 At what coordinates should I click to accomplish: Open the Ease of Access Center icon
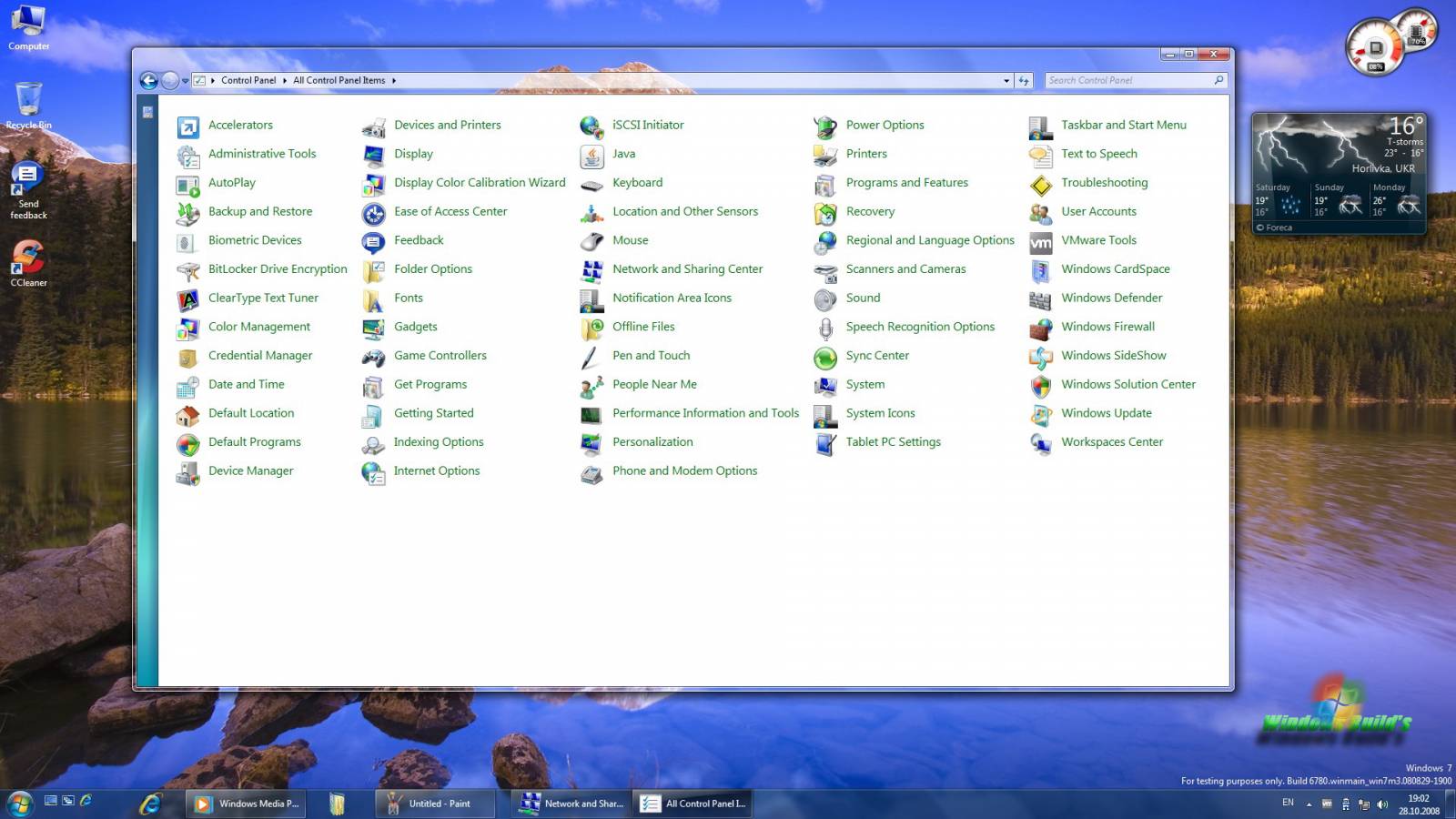373,213
